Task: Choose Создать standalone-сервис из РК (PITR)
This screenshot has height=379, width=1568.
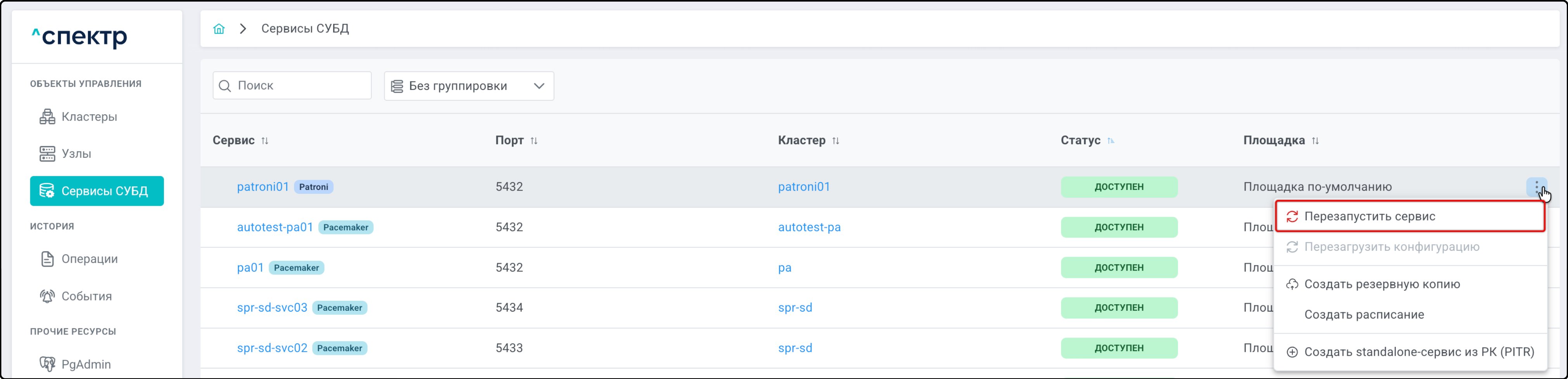Action: pos(1418,351)
